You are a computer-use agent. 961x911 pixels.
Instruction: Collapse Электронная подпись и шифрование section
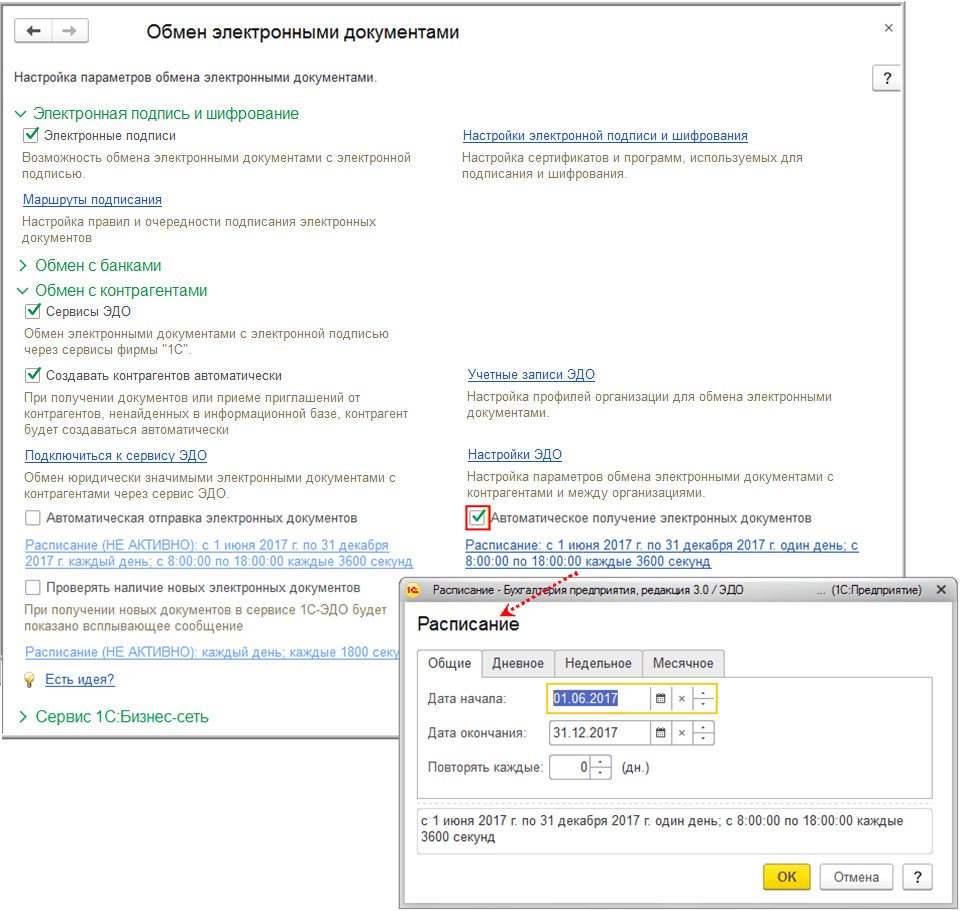(x=22, y=114)
